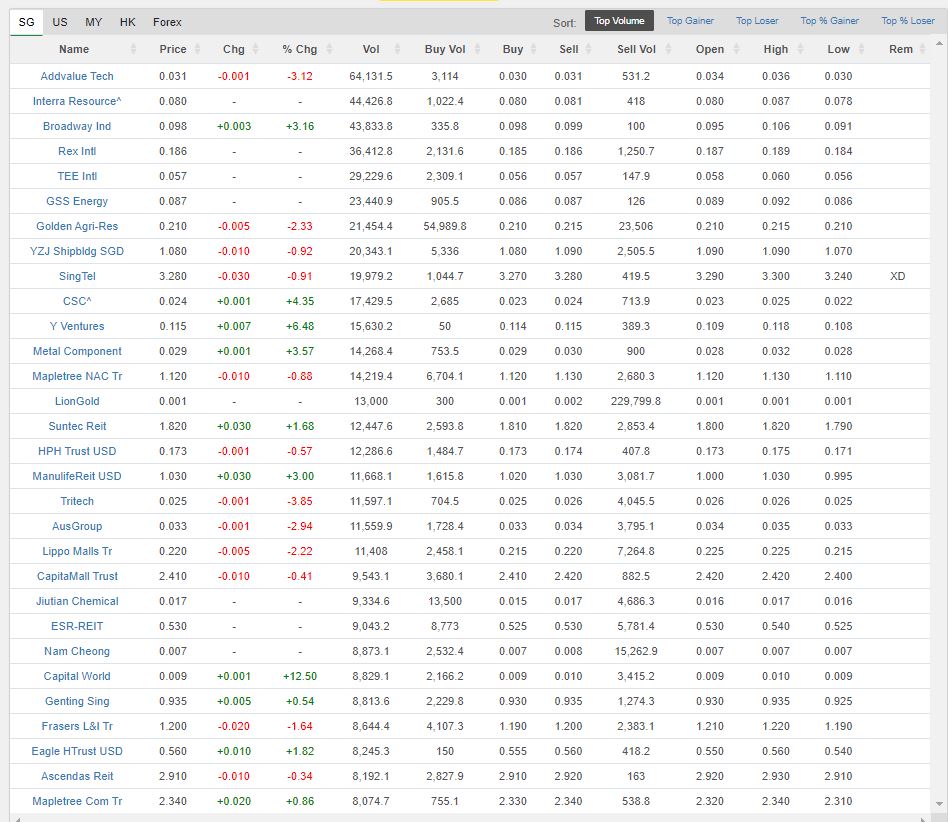The image size is (948, 822).
Task: Open Nam Cheong stock link
Action: point(77,651)
